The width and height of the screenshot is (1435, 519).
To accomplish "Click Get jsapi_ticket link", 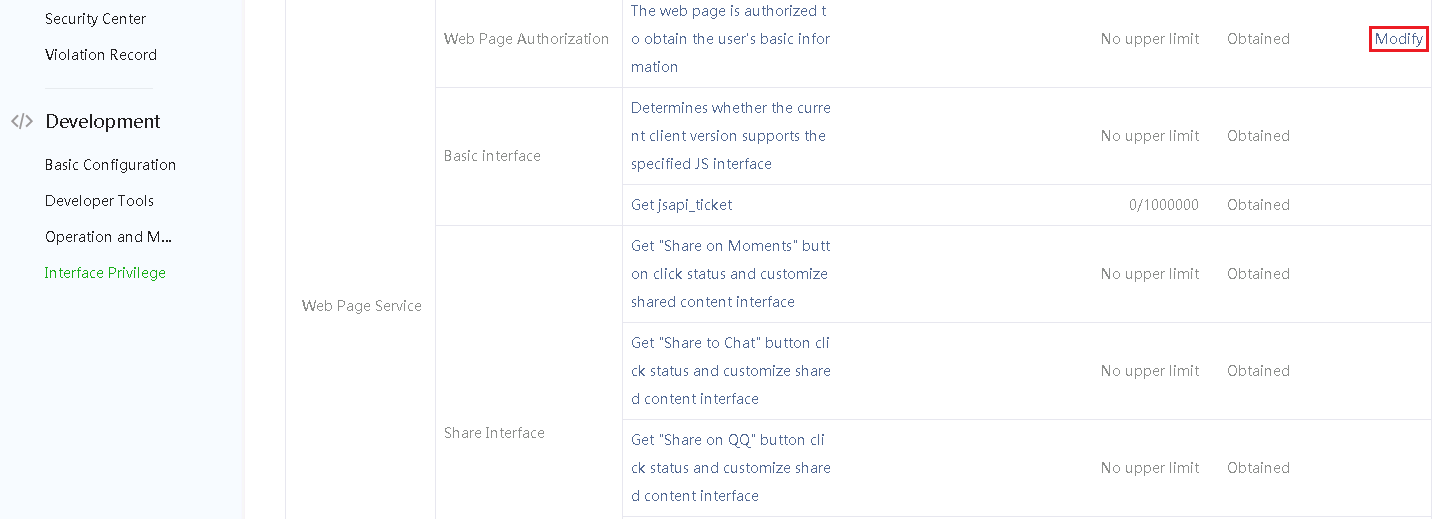I will point(681,205).
